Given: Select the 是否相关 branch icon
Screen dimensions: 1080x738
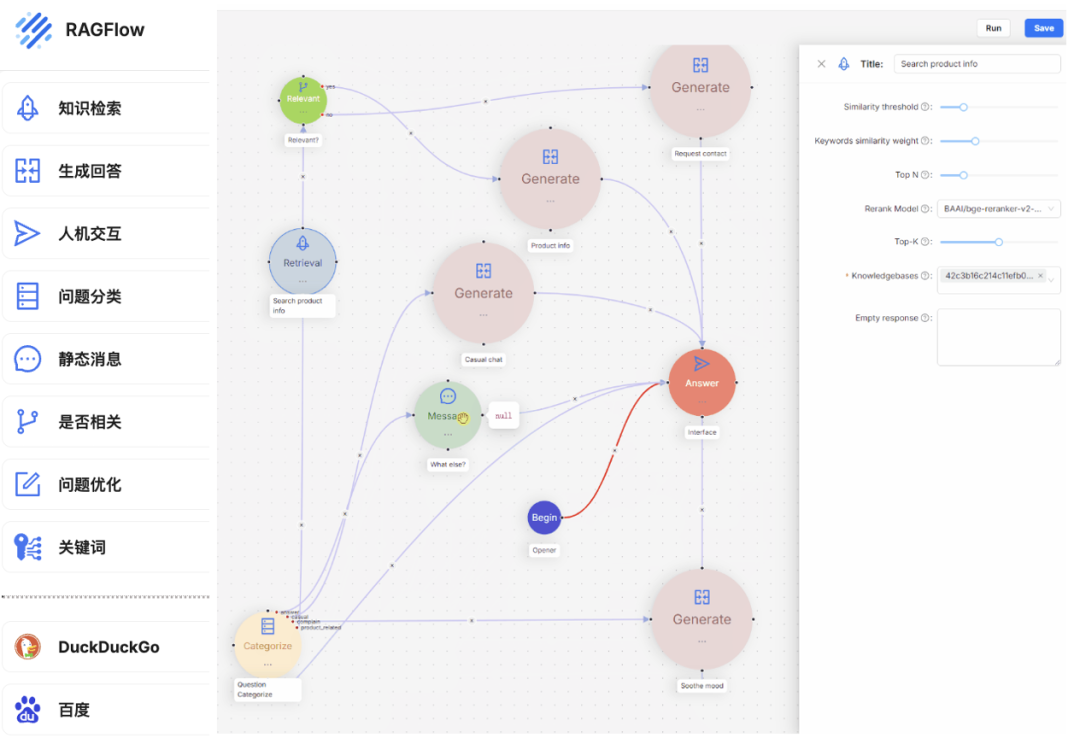Looking at the screenshot, I should click(28, 422).
